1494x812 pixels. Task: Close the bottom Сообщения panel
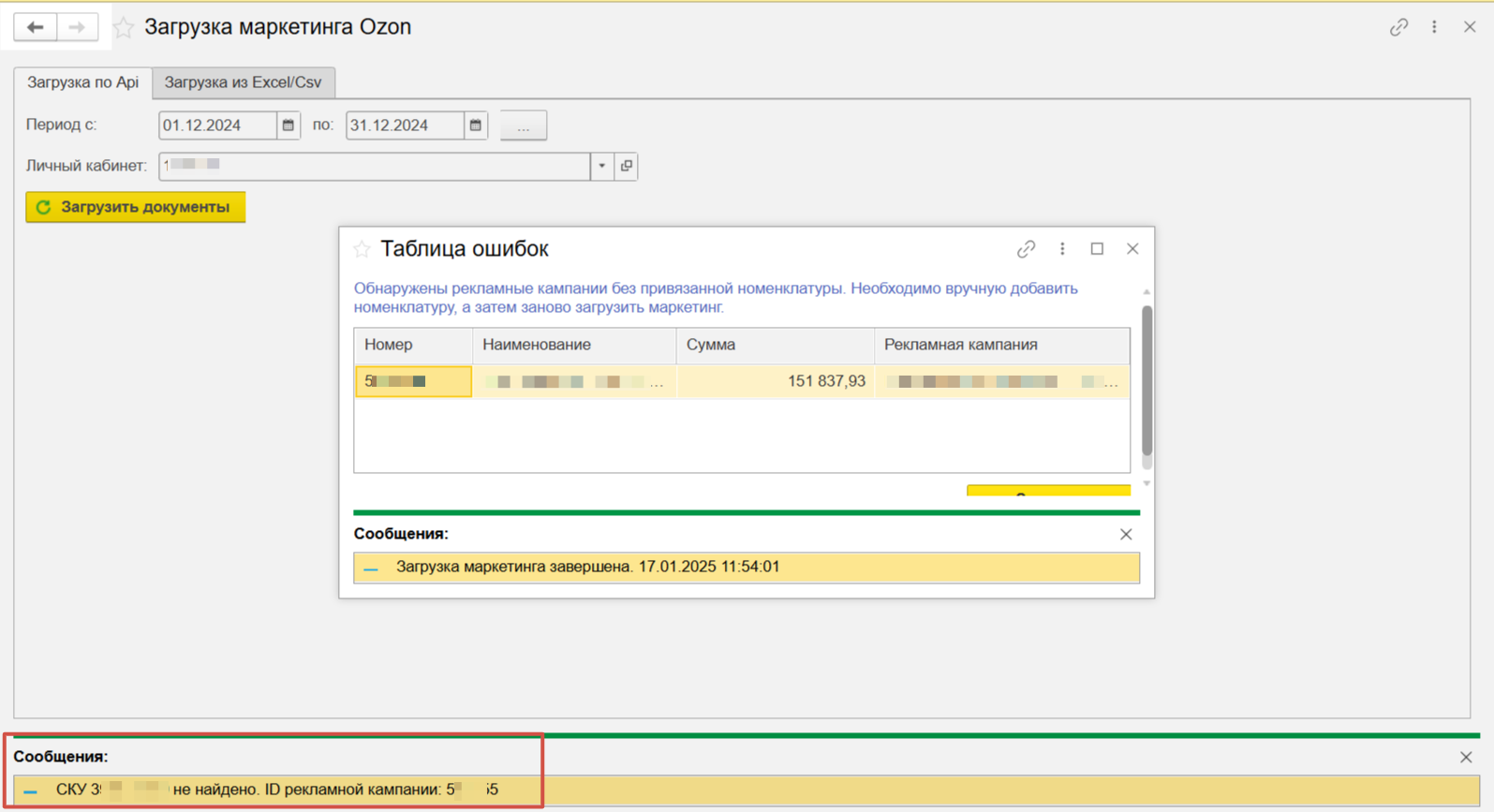(1466, 758)
